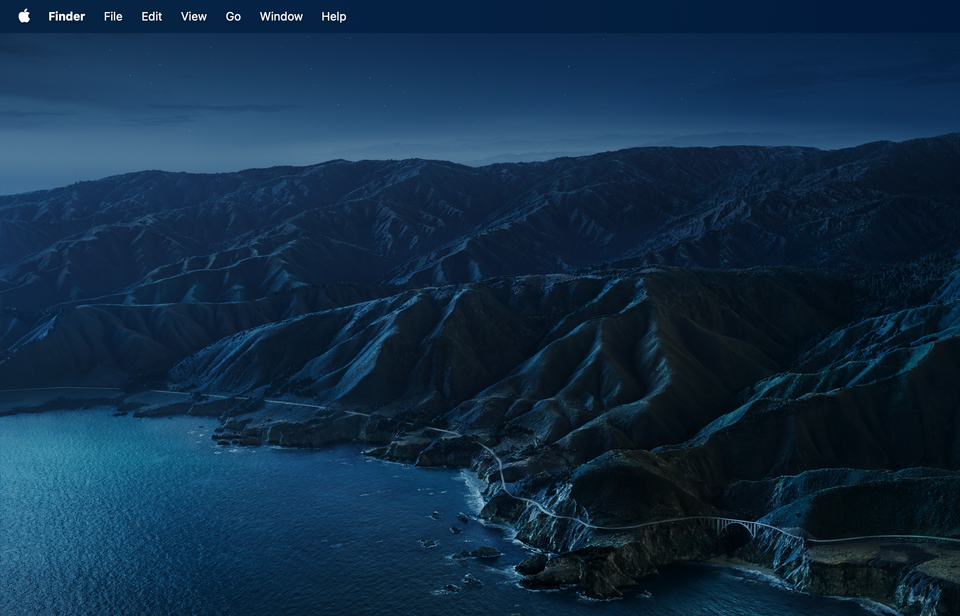The image size is (960, 616).
Task: Open the Edit menu
Action: point(152,16)
